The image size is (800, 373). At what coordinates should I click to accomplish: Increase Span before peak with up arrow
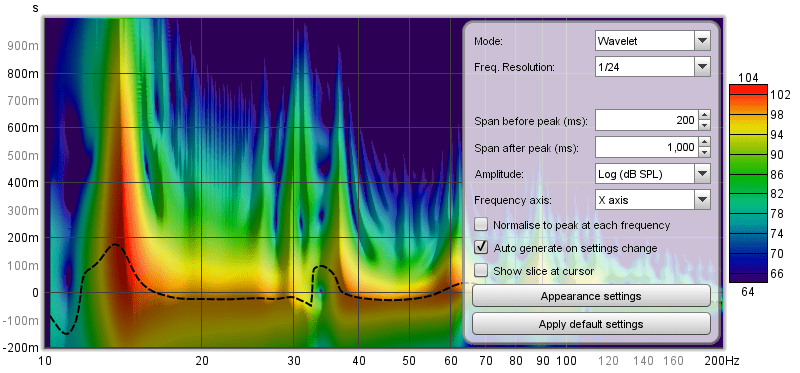click(705, 115)
